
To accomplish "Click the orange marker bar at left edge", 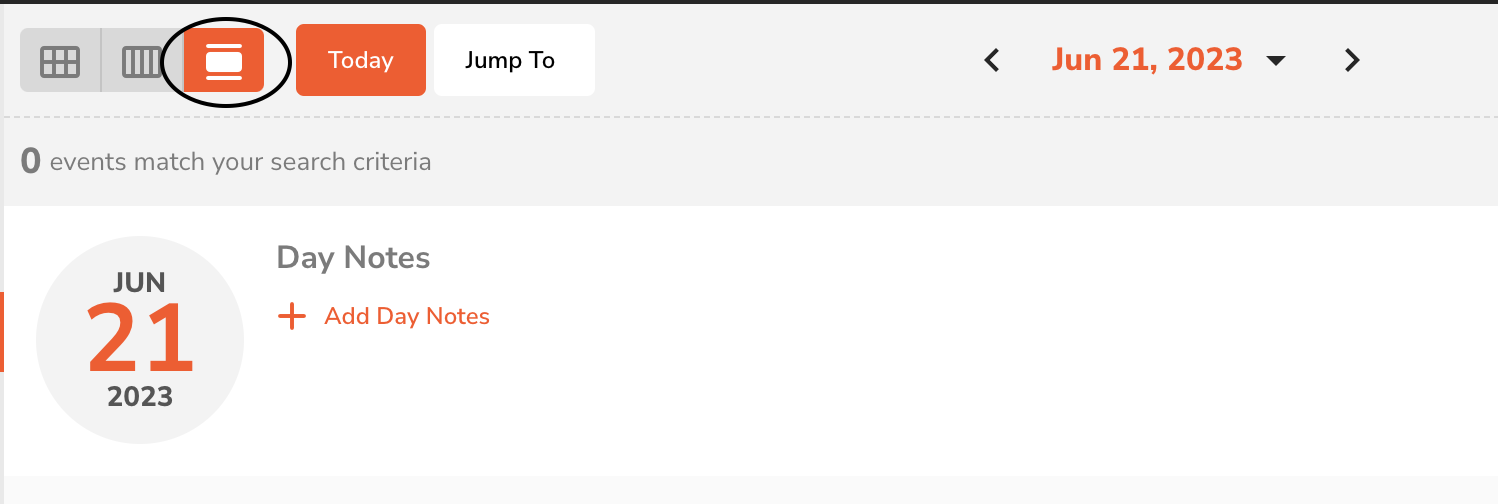I will coord(2,332).
